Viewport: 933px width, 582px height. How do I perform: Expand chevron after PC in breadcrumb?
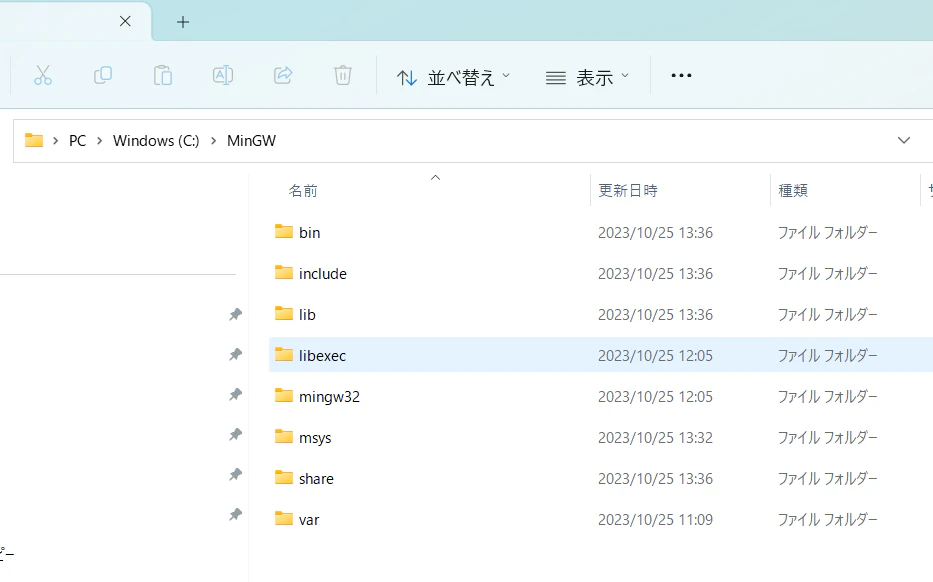point(99,141)
